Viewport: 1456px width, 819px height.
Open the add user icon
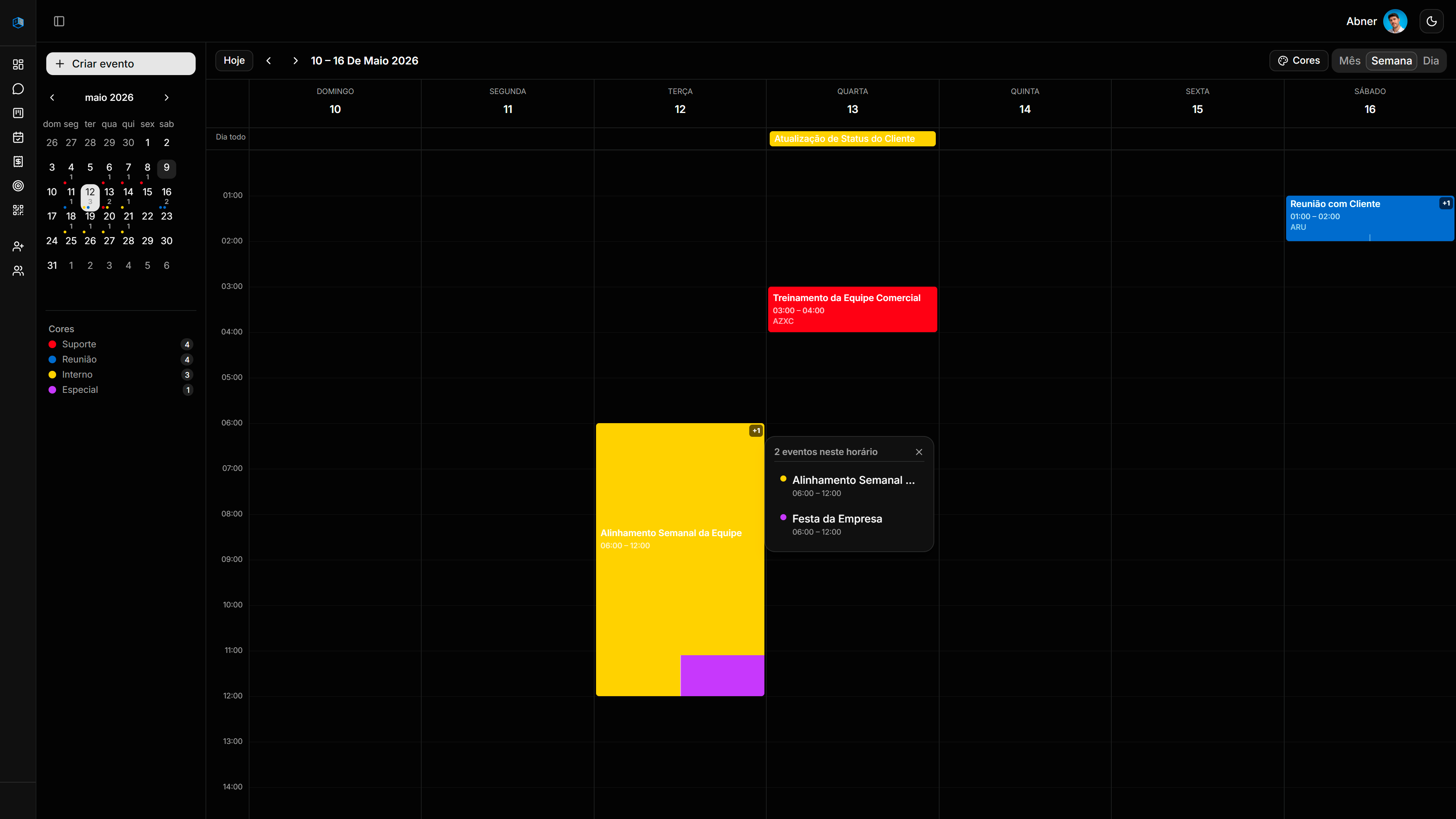(18, 246)
